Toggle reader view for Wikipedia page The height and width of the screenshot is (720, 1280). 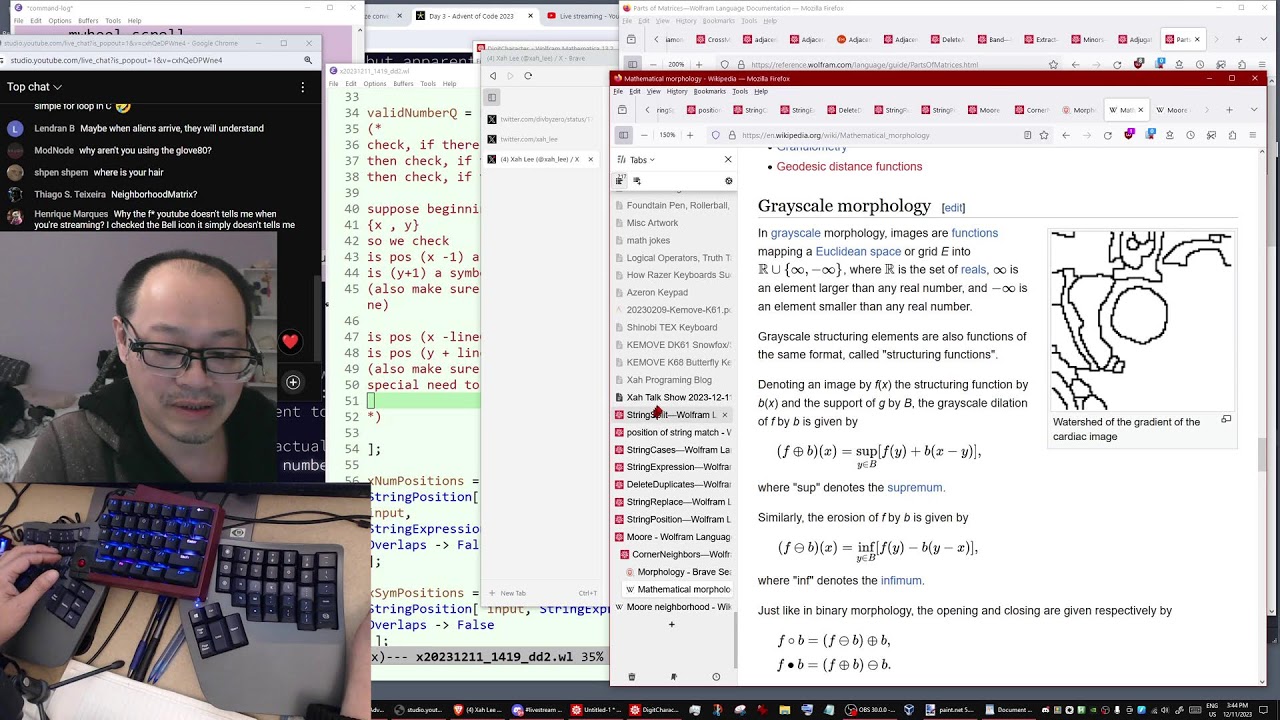pos(1027,135)
